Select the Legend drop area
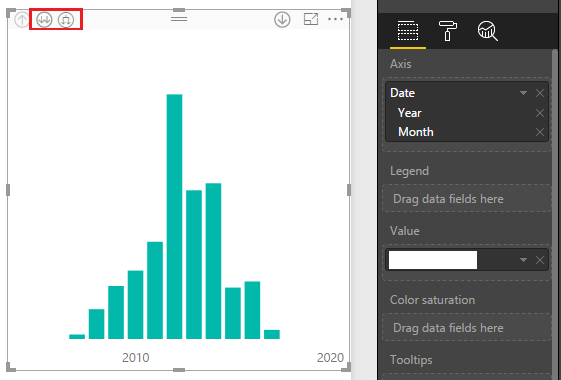The height and width of the screenshot is (380, 561). coord(467,199)
